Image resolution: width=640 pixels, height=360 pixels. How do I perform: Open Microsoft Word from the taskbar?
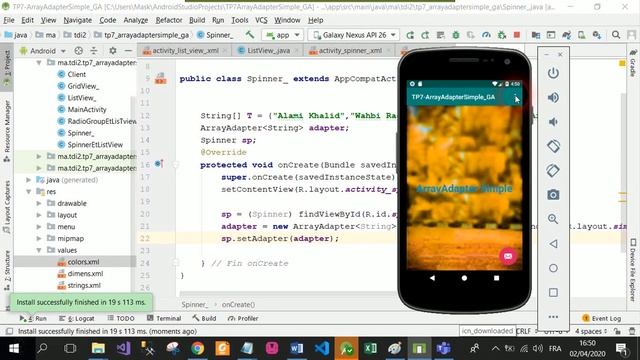click(296, 348)
